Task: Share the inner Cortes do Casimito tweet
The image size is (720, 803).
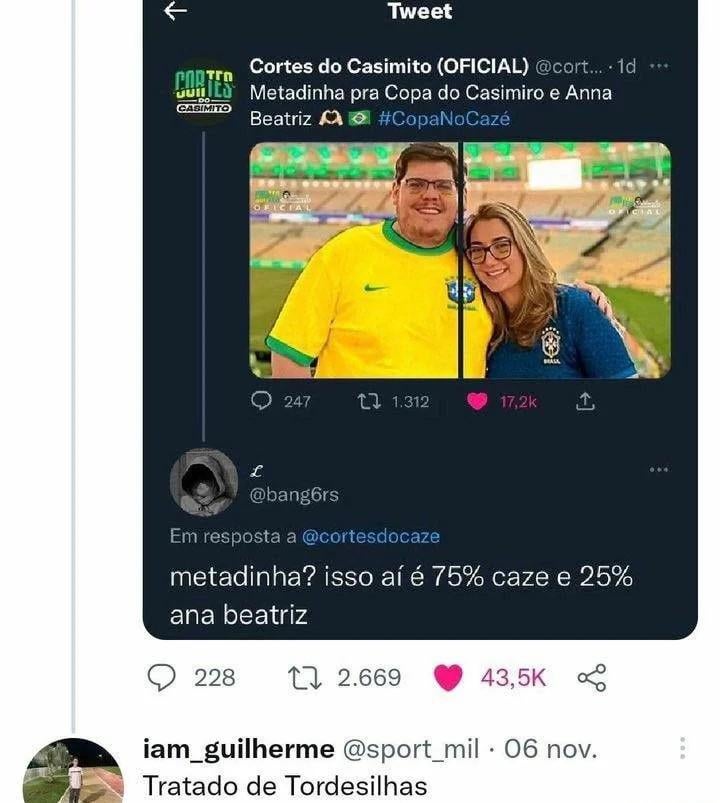Action: (x=586, y=401)
